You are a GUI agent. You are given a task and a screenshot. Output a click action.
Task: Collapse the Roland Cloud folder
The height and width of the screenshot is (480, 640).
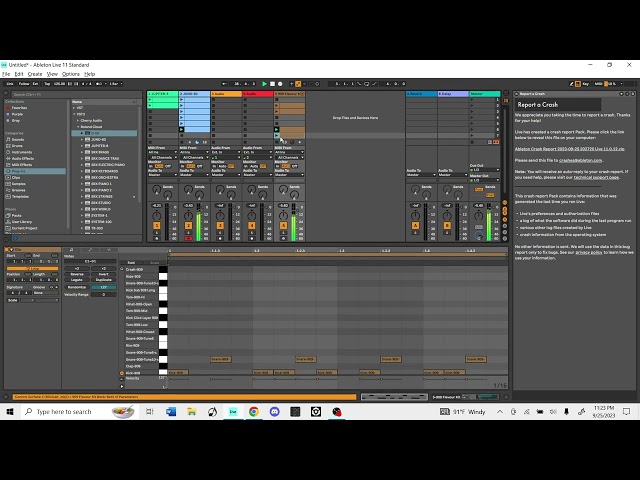tap(78, 127)
